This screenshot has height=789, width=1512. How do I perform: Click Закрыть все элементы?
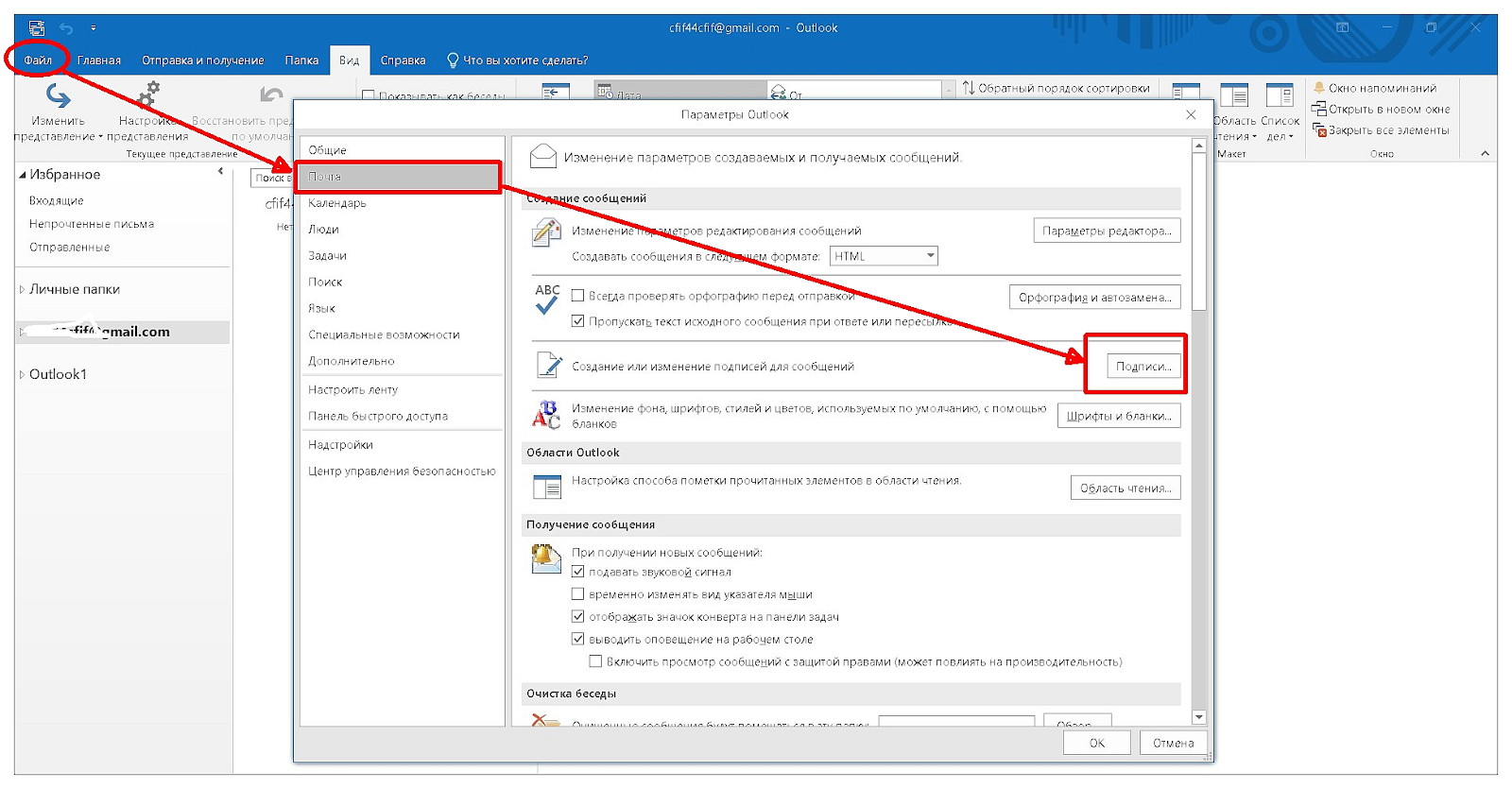[x=1381, y=130]
